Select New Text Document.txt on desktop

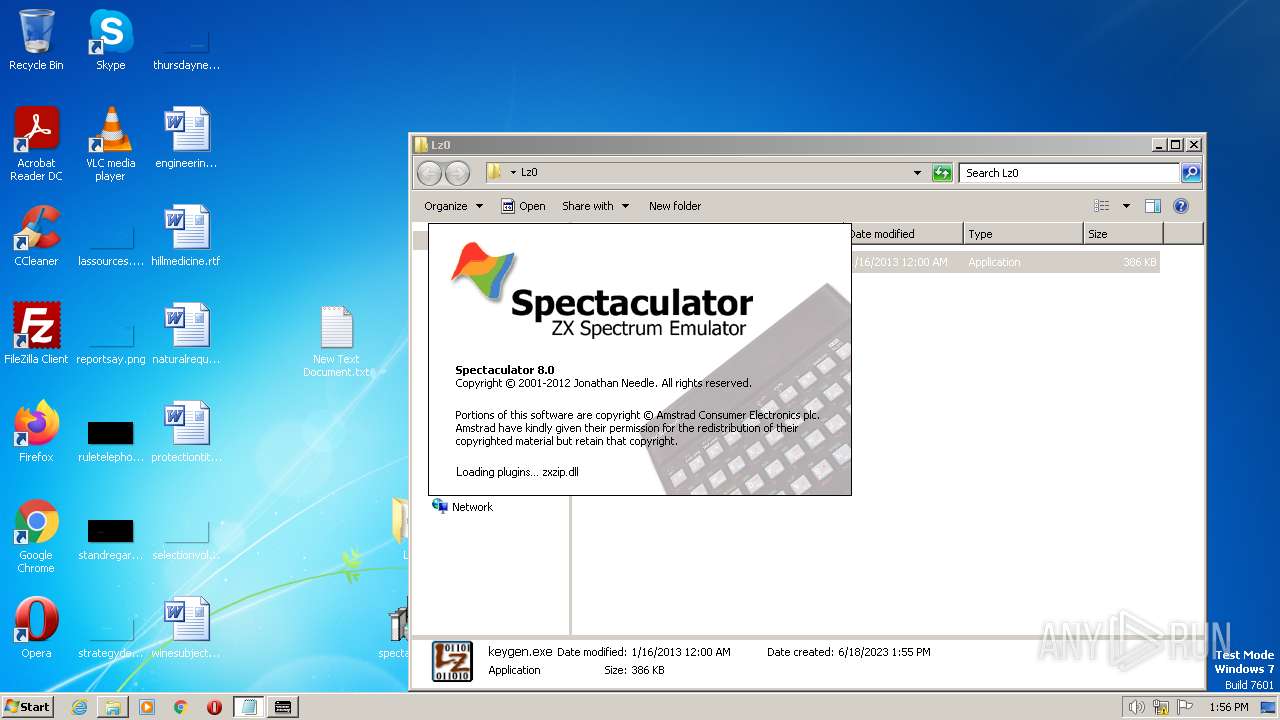click(x=337, y=341)
